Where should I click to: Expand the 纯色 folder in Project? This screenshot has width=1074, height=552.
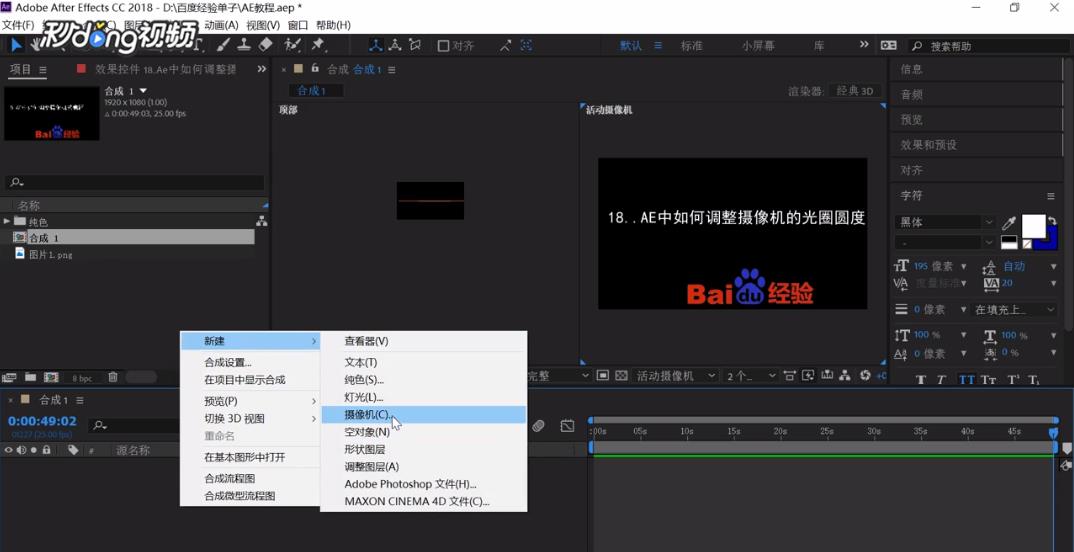[7, 221]
